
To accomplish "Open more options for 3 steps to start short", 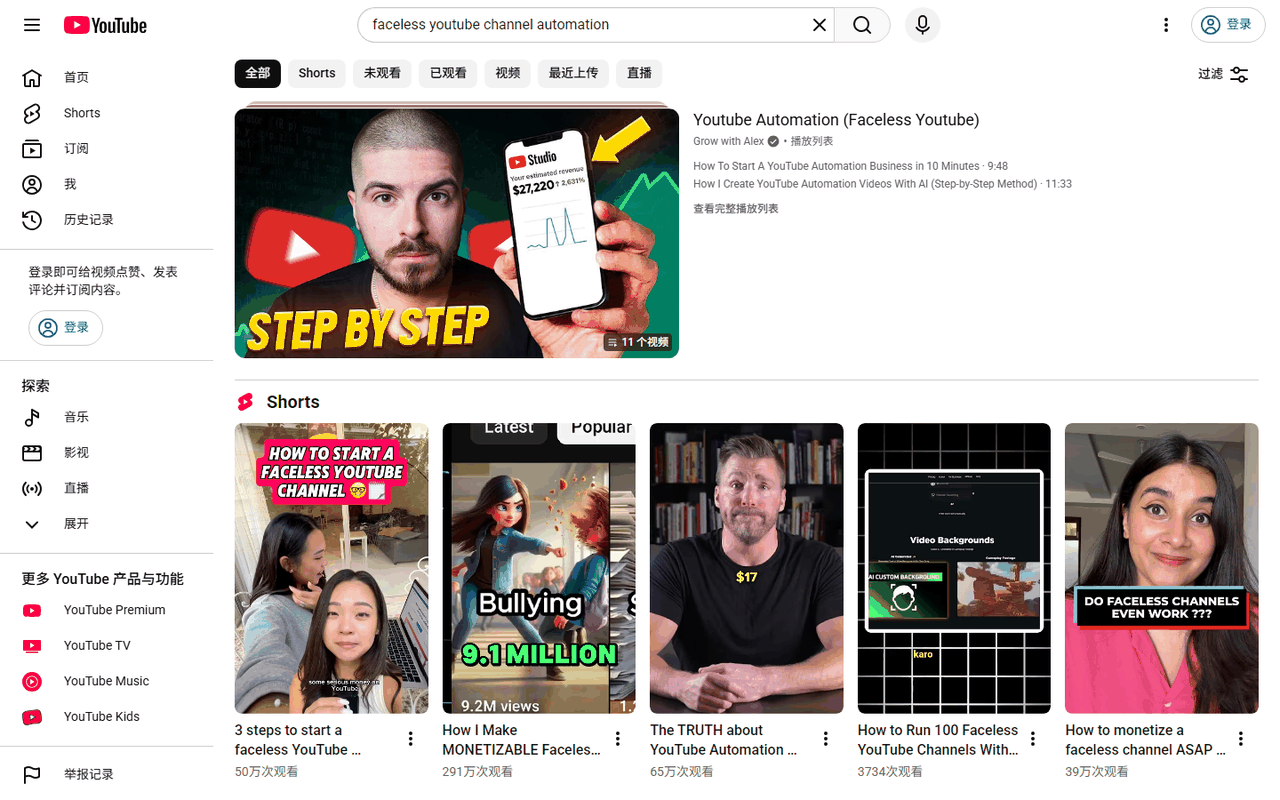I will (410, 739).
